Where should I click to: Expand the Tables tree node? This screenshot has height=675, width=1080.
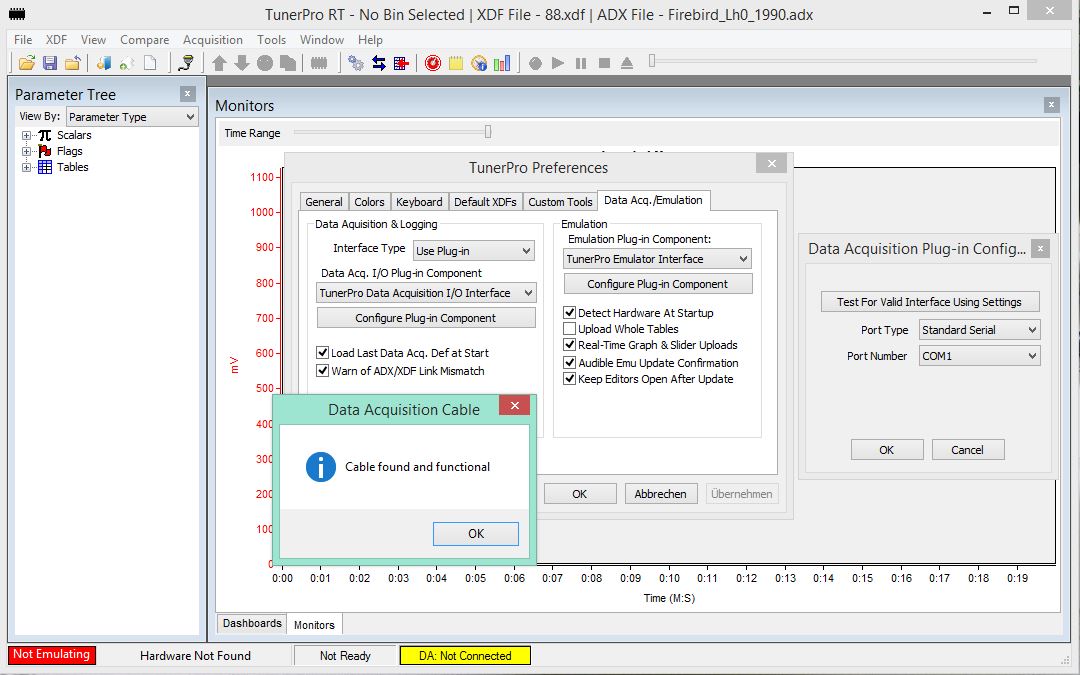26,167
